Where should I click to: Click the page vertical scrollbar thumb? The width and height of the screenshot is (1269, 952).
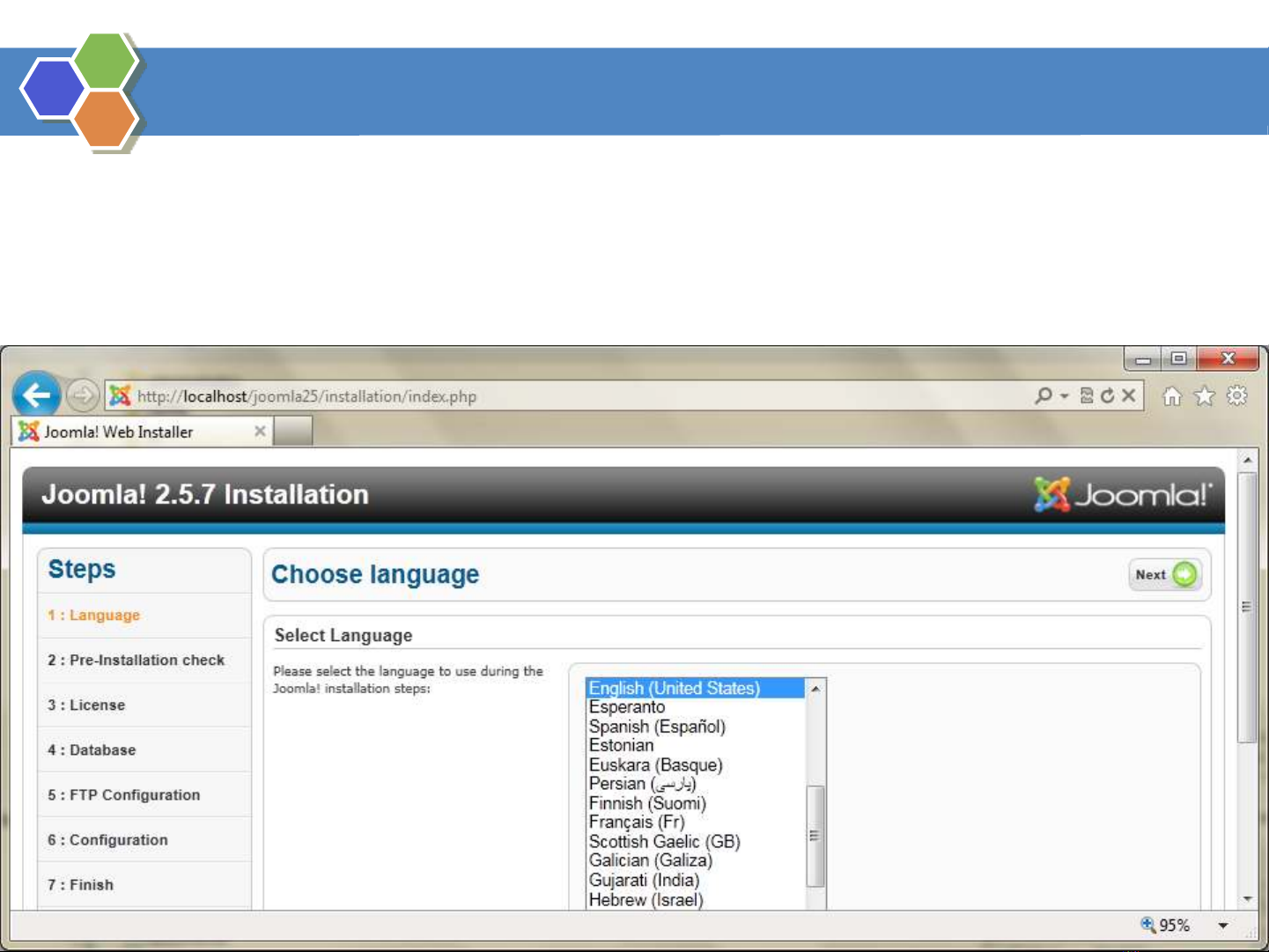[1247, 608]
